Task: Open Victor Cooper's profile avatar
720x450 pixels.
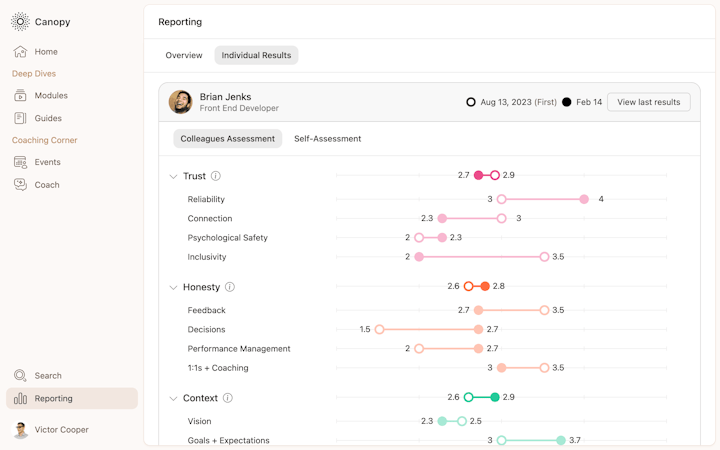Action: (20, 430)
